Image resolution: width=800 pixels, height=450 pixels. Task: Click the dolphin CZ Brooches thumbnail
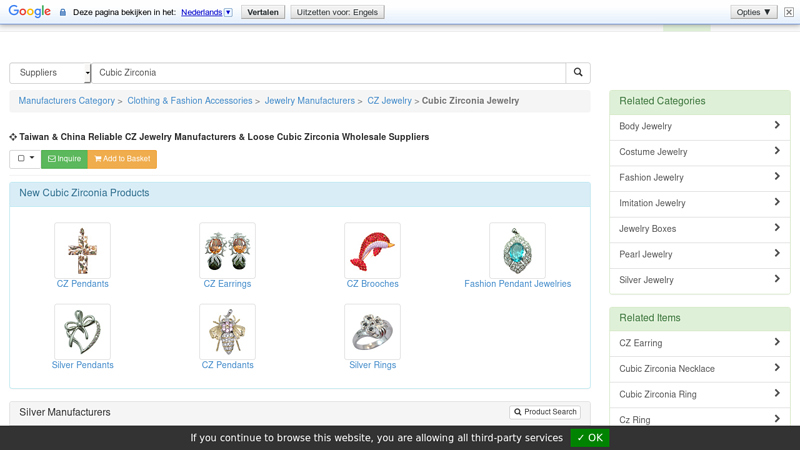tap(372, 250)
